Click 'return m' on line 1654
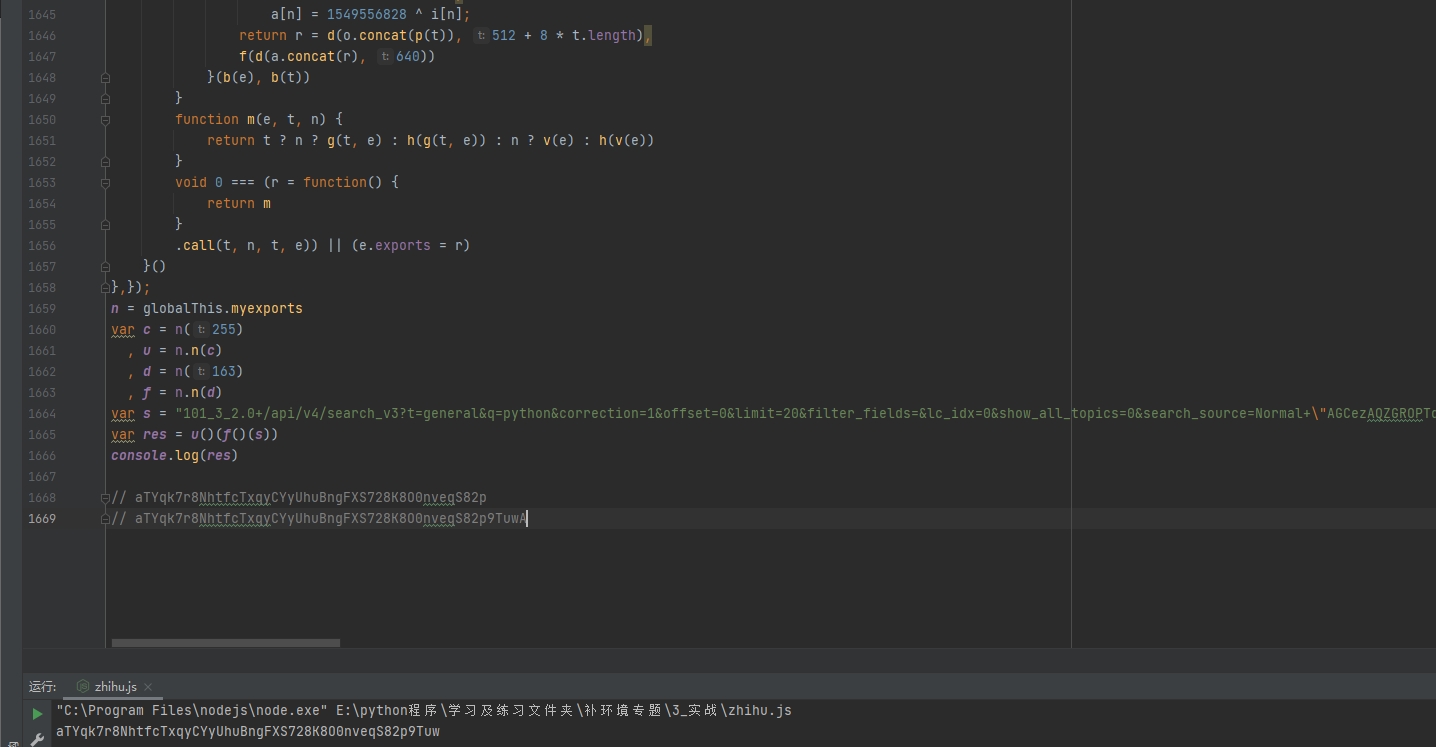Screen dimensions: 1436x747 click(x=239, y=203)
